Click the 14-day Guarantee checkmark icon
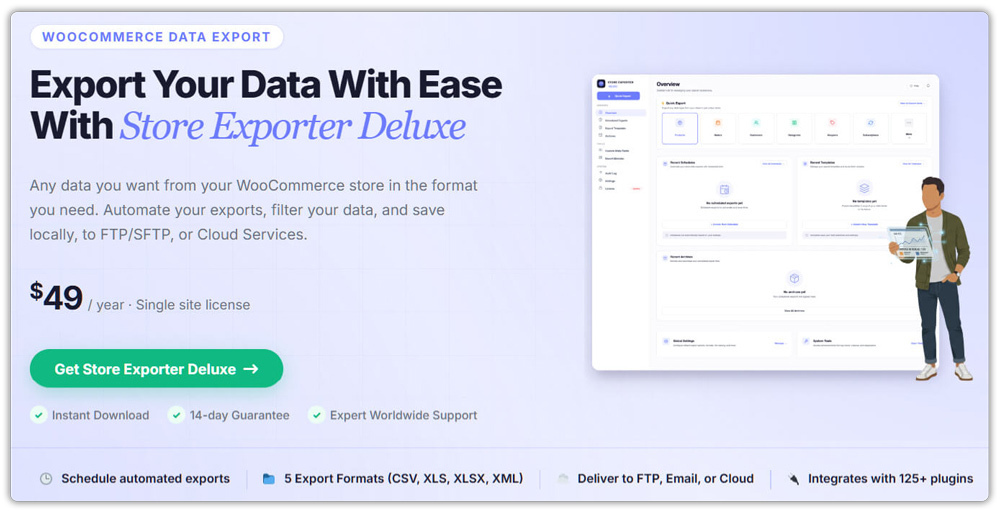1000x513 pixels. 176,415
